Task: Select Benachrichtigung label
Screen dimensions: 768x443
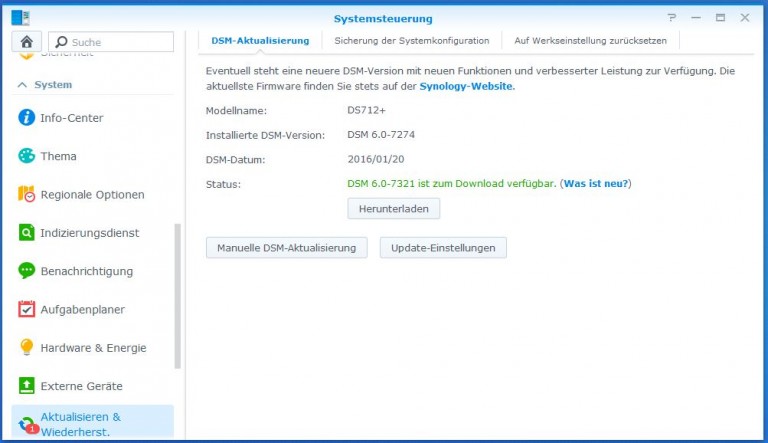Action: pos(87,271)
